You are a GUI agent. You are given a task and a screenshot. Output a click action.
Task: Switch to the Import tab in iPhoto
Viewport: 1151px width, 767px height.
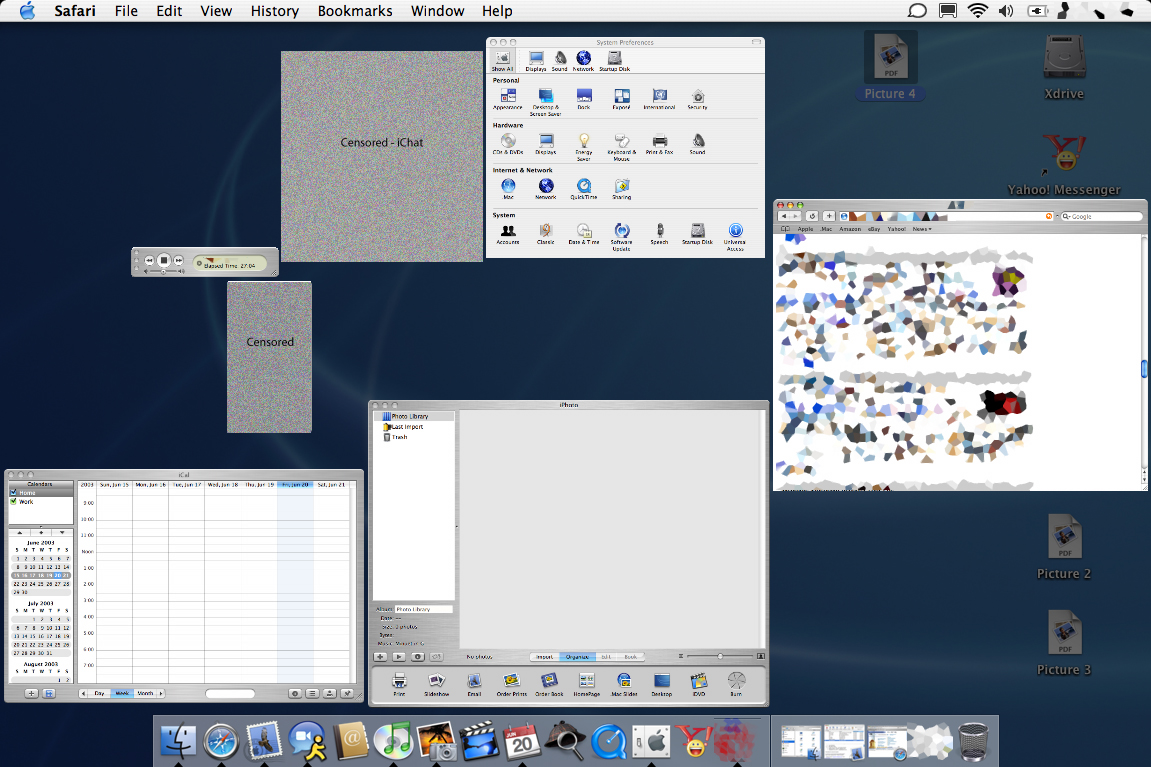pyautogui.click(x=544, y=657)
